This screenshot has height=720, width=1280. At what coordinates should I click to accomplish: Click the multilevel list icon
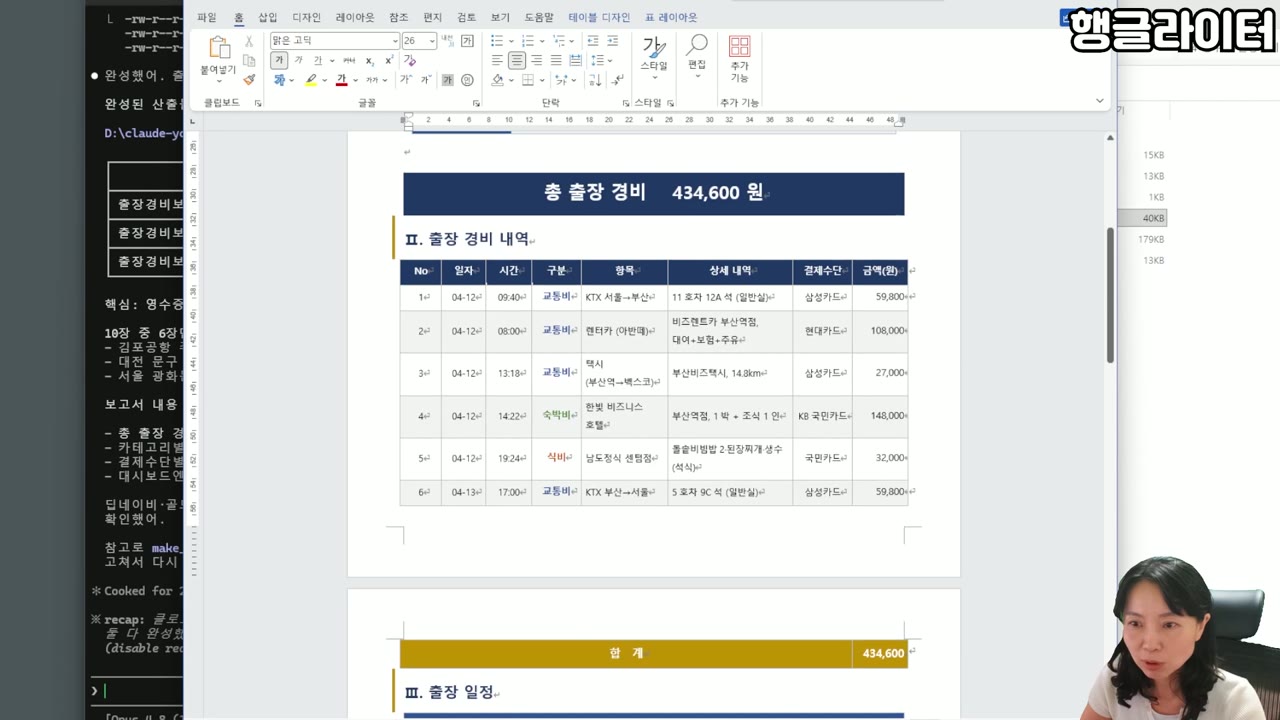click(x=558, y=41)
